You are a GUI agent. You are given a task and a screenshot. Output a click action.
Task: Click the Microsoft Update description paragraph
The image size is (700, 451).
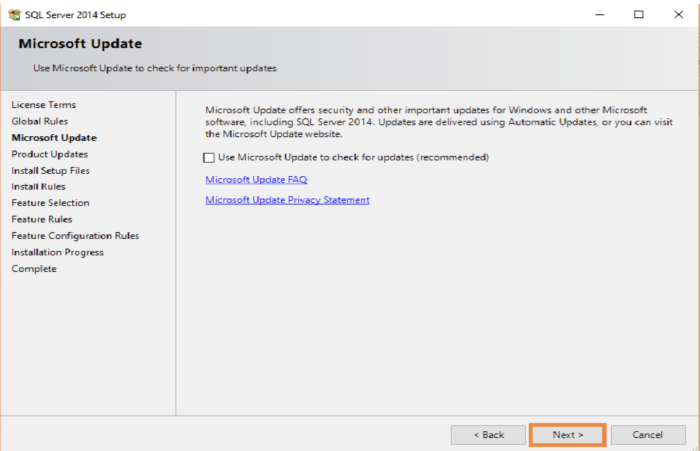[439, 122]
